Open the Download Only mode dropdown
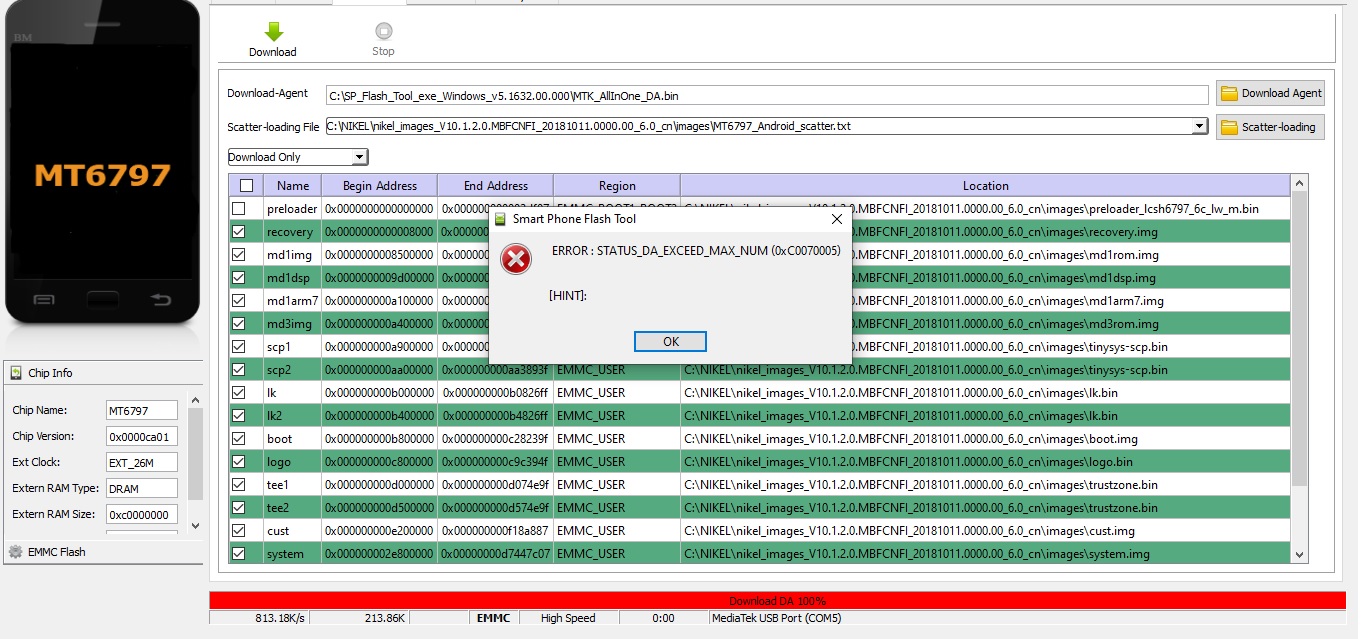Image resolution: width=1366 pixels, height=639 pixels. click(x=359, y=157)
